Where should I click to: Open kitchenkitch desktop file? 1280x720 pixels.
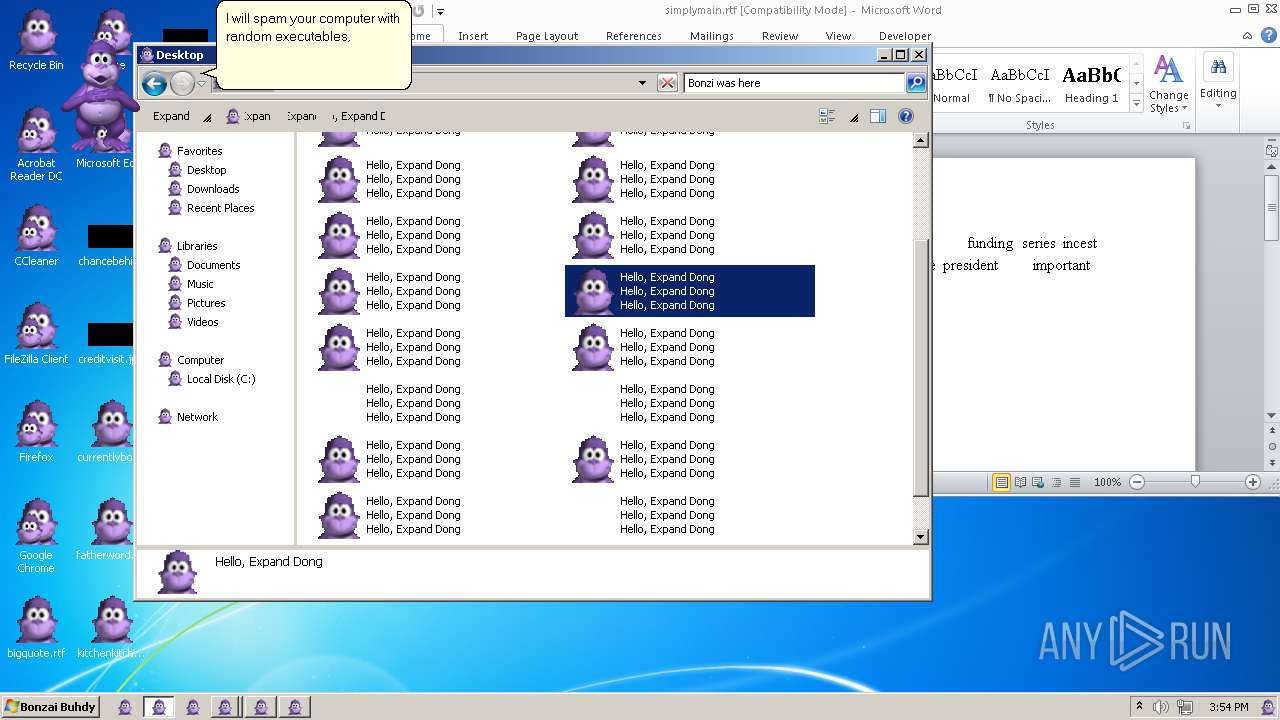click(x=111, y=629)
